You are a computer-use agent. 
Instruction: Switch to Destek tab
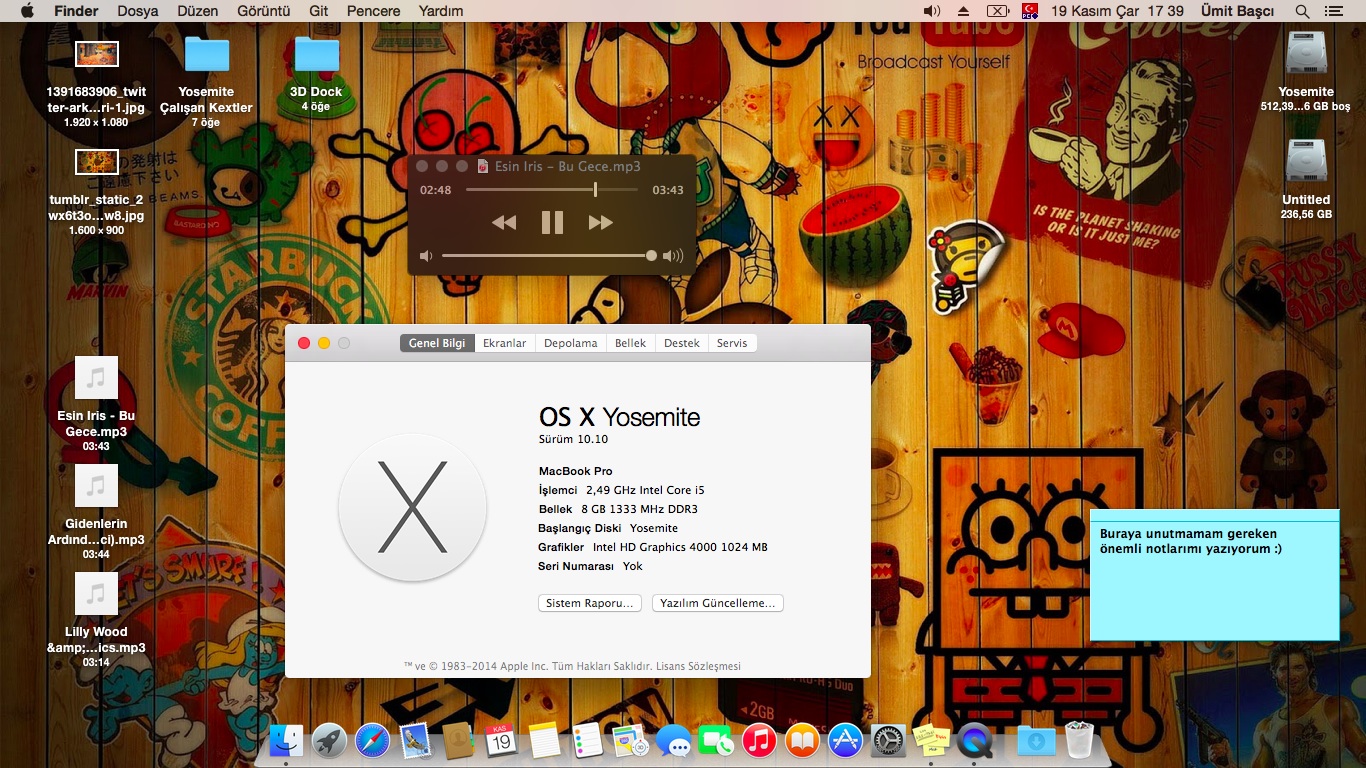point(682,343)
